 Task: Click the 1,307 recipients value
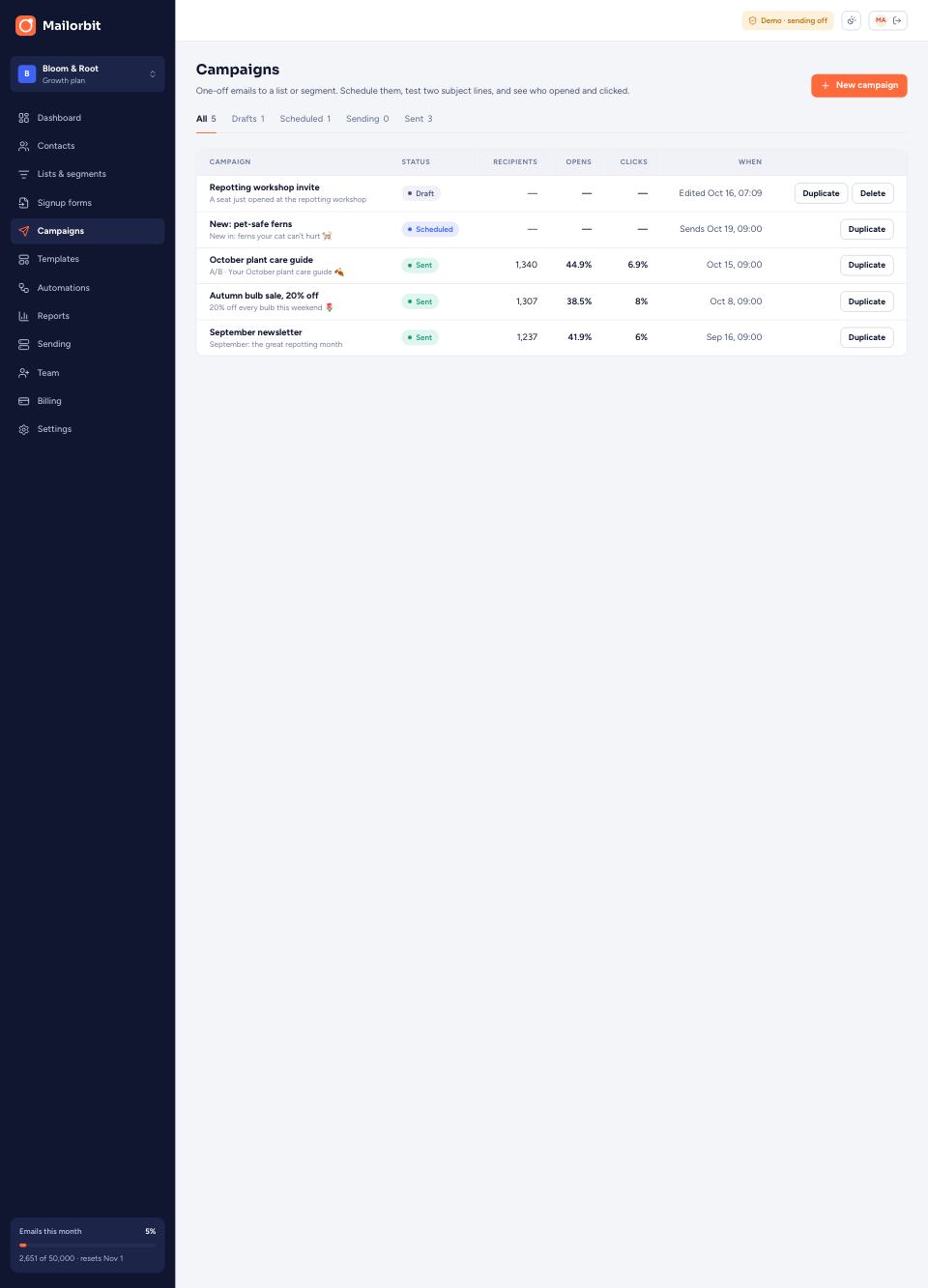pos(527,301)
